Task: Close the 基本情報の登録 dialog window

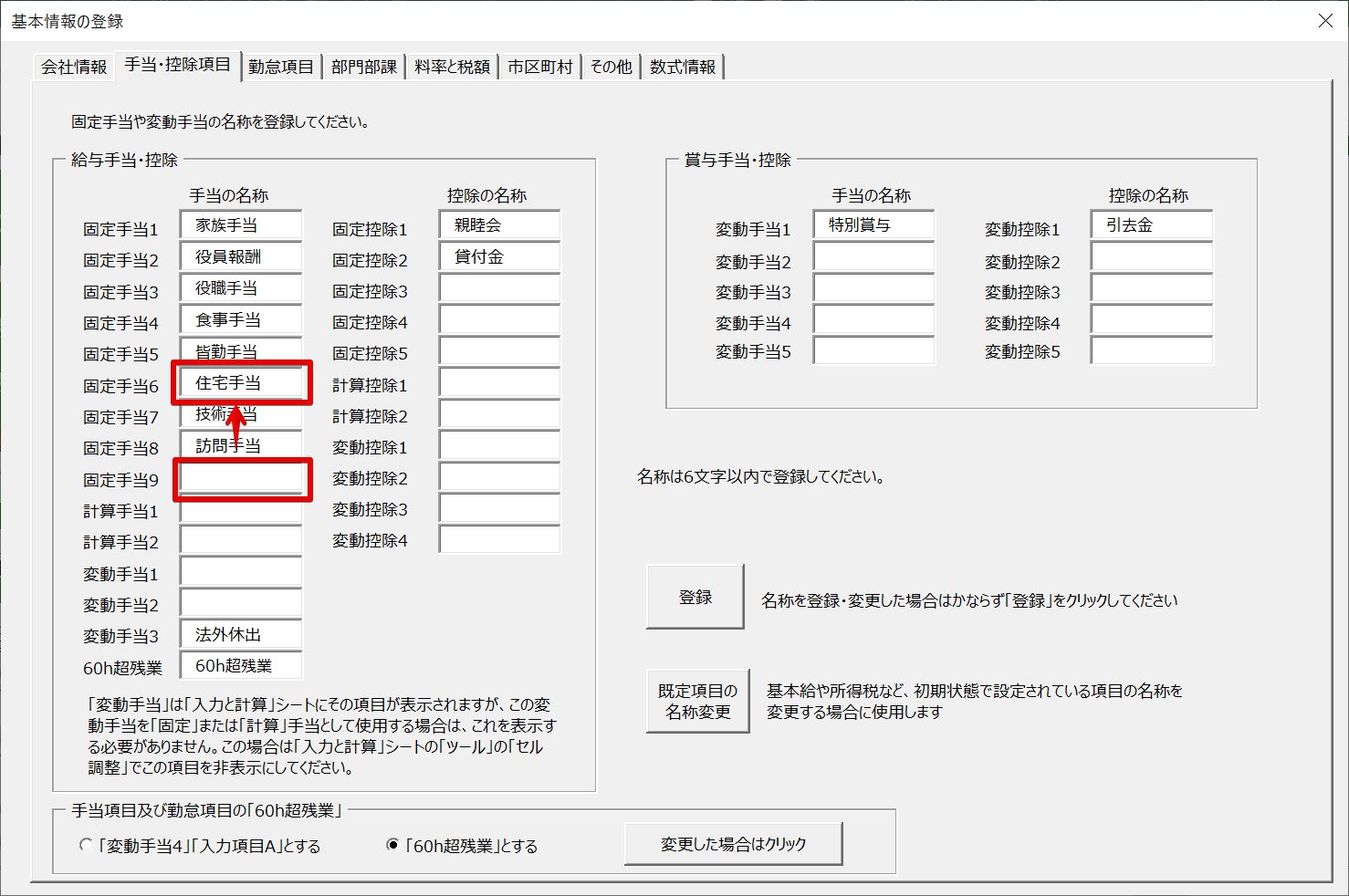Action: (1325, 20)
